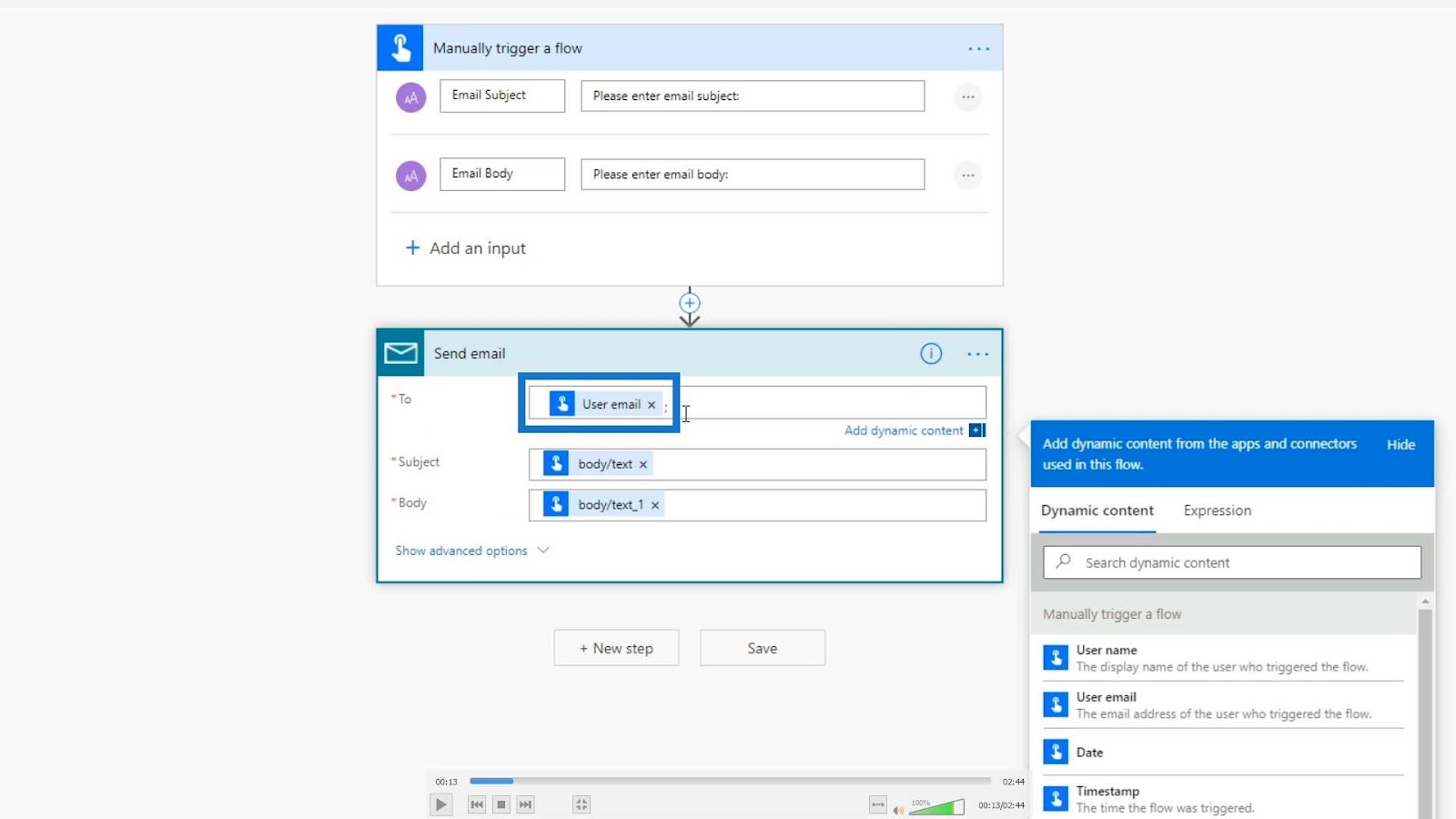Remove the User email token
The height and width of the screenshot is (819, 1456).
click(x=652, y=405)
